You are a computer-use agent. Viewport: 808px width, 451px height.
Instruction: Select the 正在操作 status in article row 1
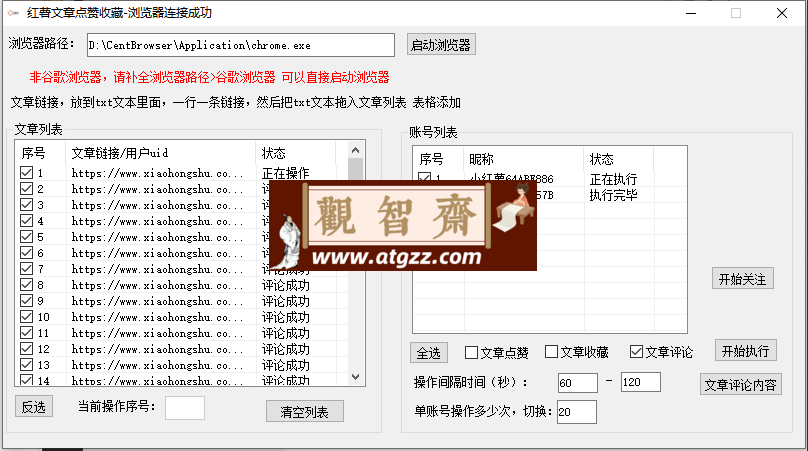(x=285, y=173)
